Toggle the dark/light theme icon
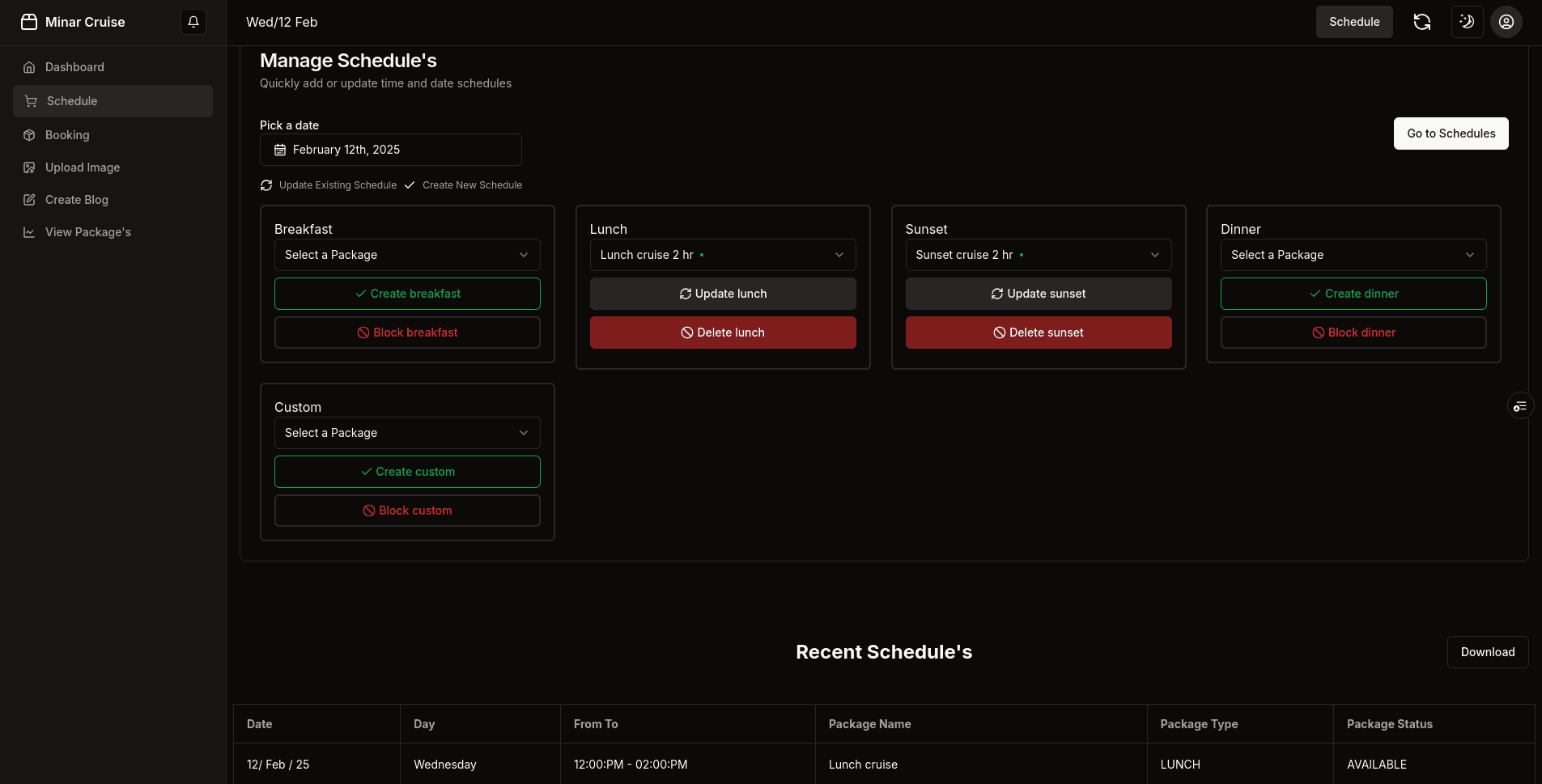Screen dimensions: 1542x784 point(1467,22)
